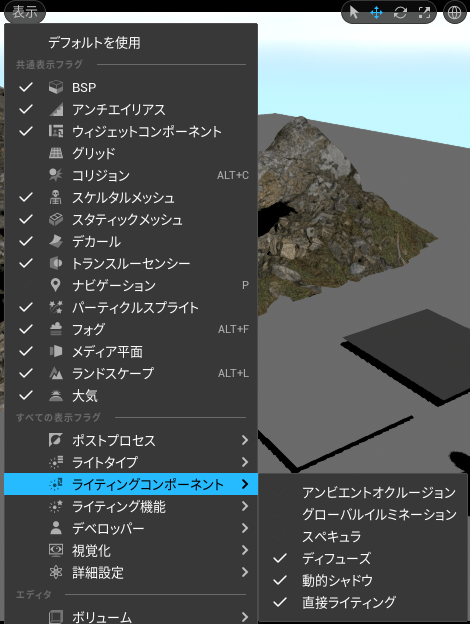Click the パーティクルスプライト icon
This screenshot has height=624, width=470.
coord(56,307)
